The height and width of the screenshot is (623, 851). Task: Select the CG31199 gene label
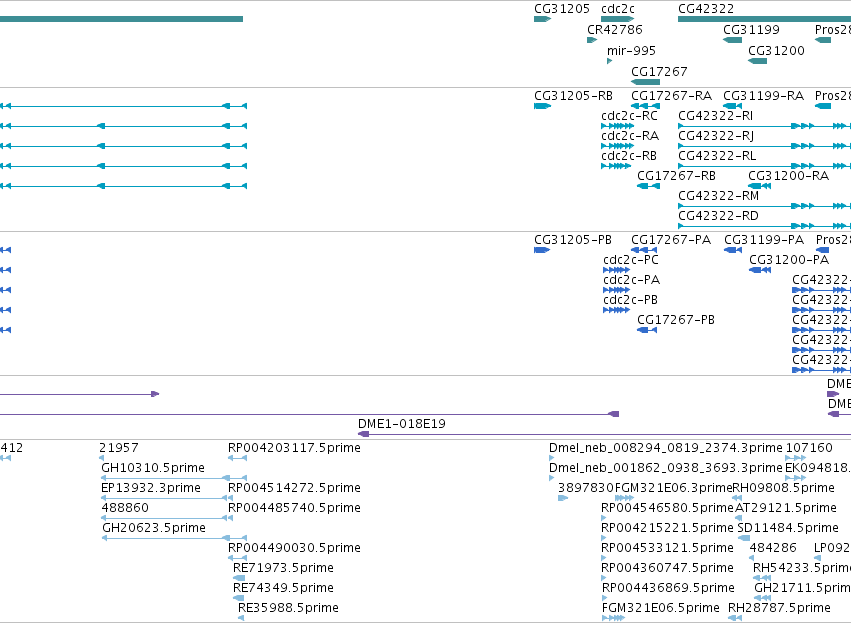(751, 30)
